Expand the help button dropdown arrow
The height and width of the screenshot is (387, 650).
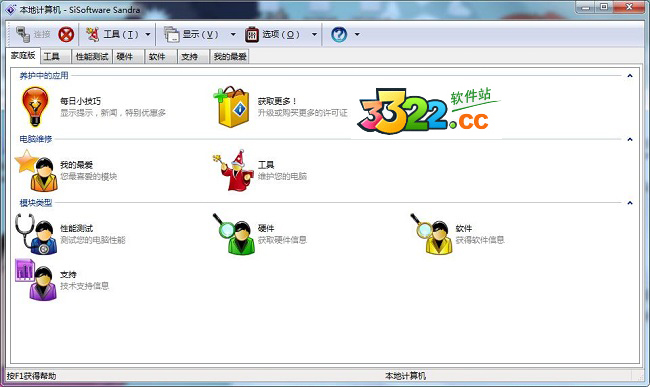click(x=357, y=34)
